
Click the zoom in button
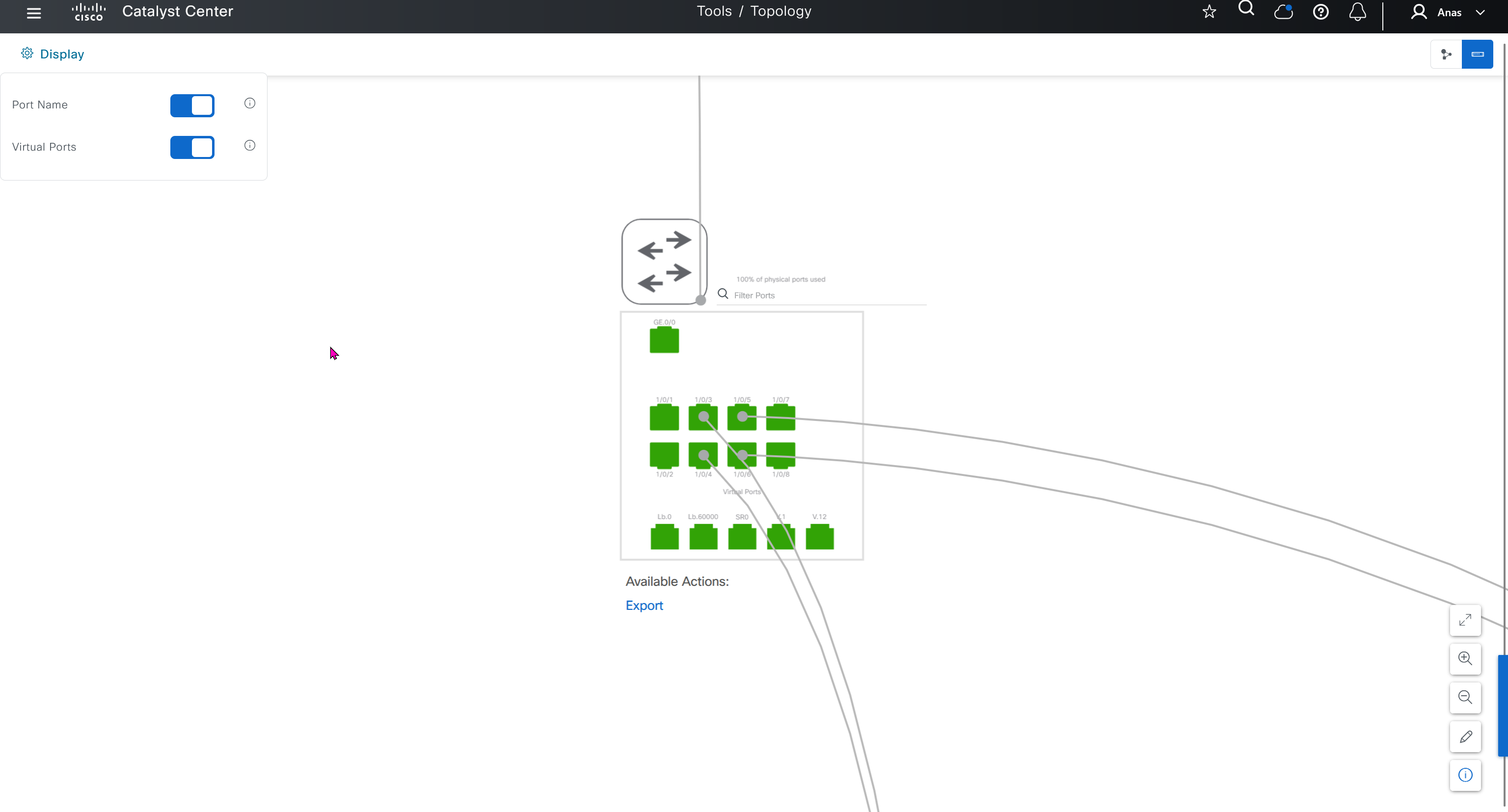[x=1465, y=659]
